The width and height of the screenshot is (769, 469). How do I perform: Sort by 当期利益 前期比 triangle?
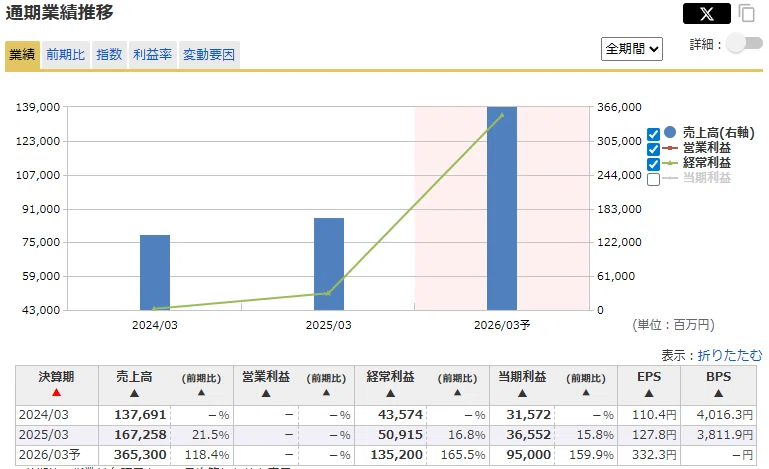pos(586,392)
